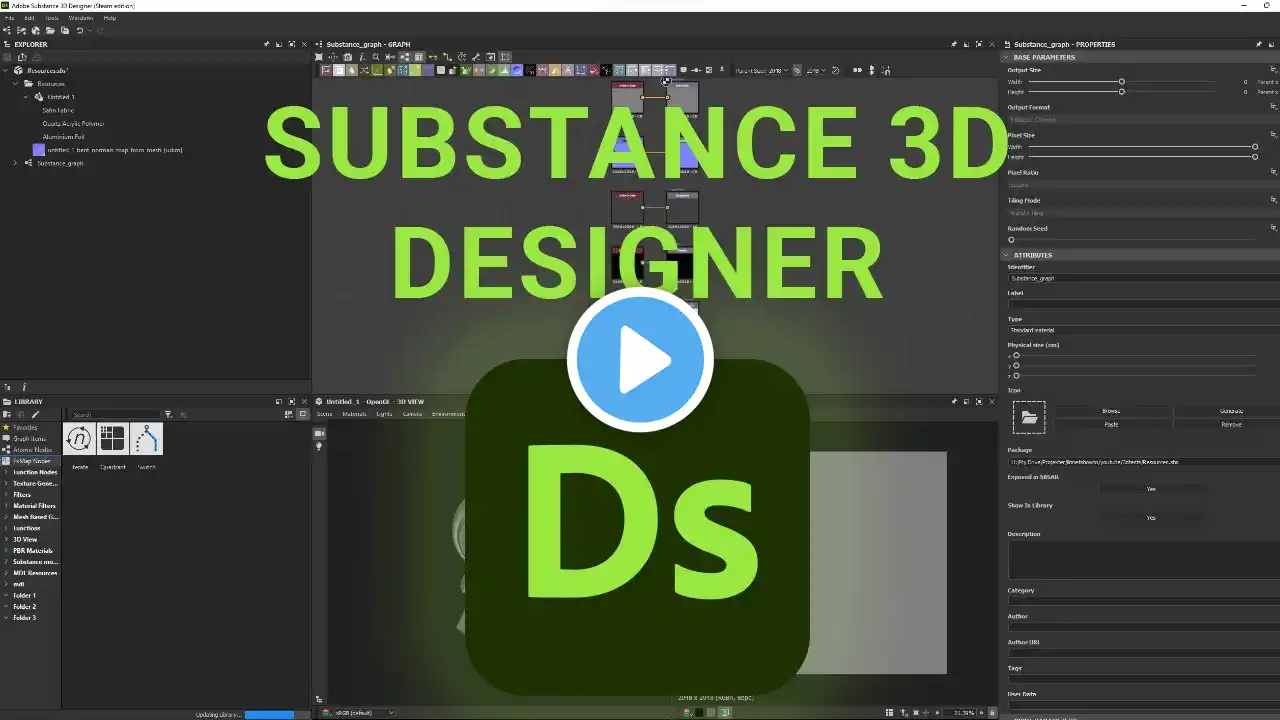Edit the Identifier field

click(x=1143, y=278)
